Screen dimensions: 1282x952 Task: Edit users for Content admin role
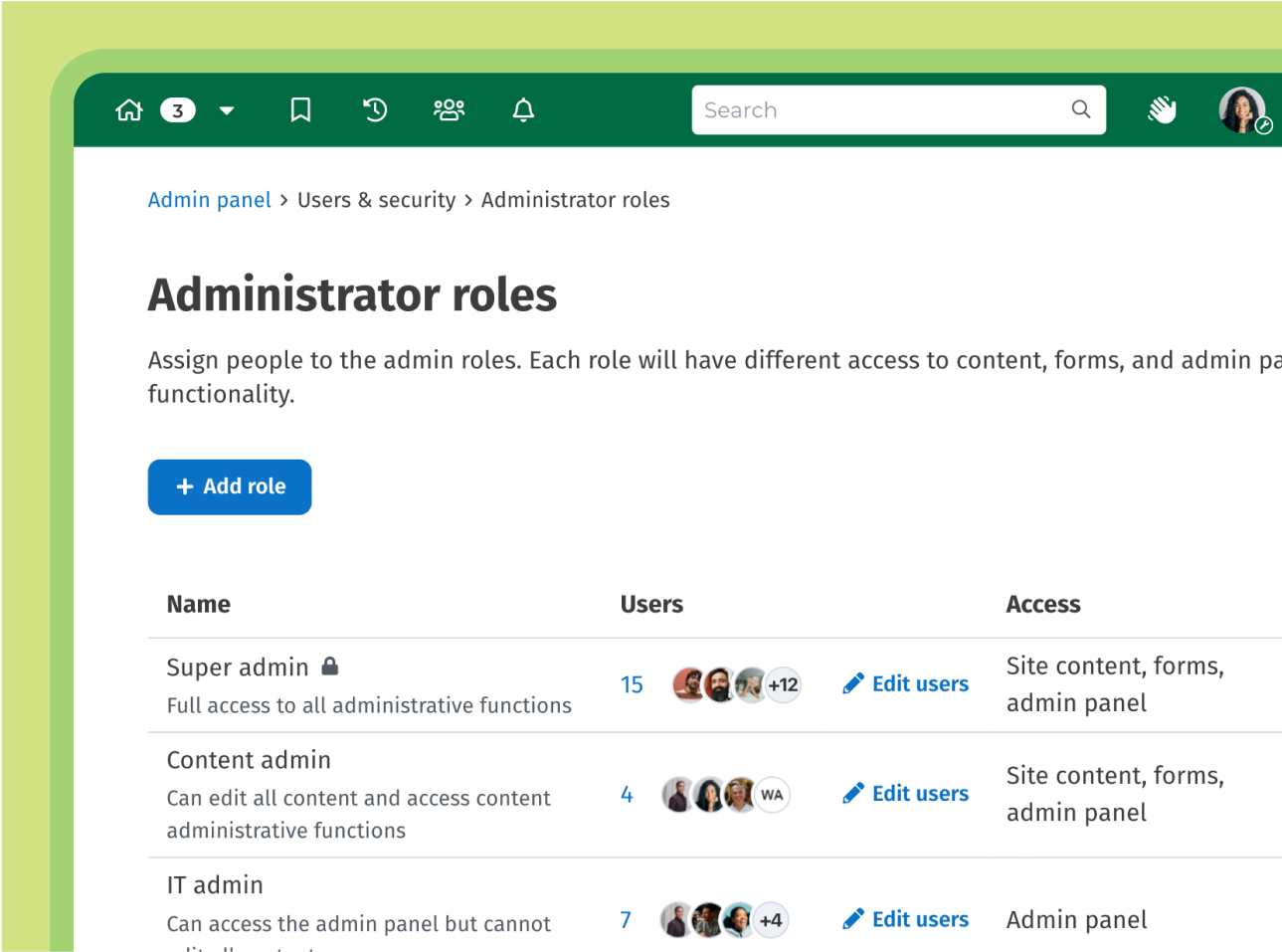906,794
